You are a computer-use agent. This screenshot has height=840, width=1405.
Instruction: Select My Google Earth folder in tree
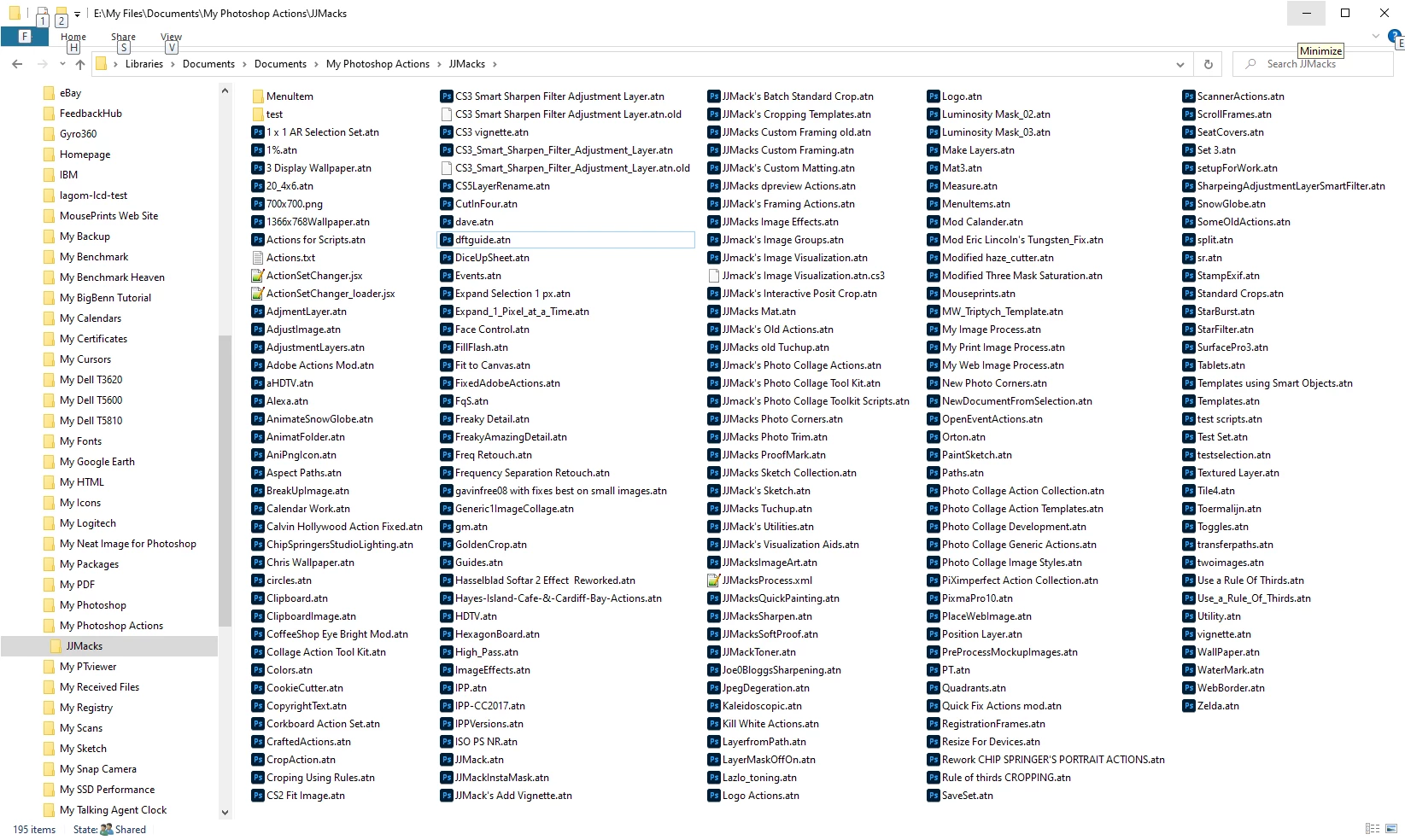(x=97, y=462)
